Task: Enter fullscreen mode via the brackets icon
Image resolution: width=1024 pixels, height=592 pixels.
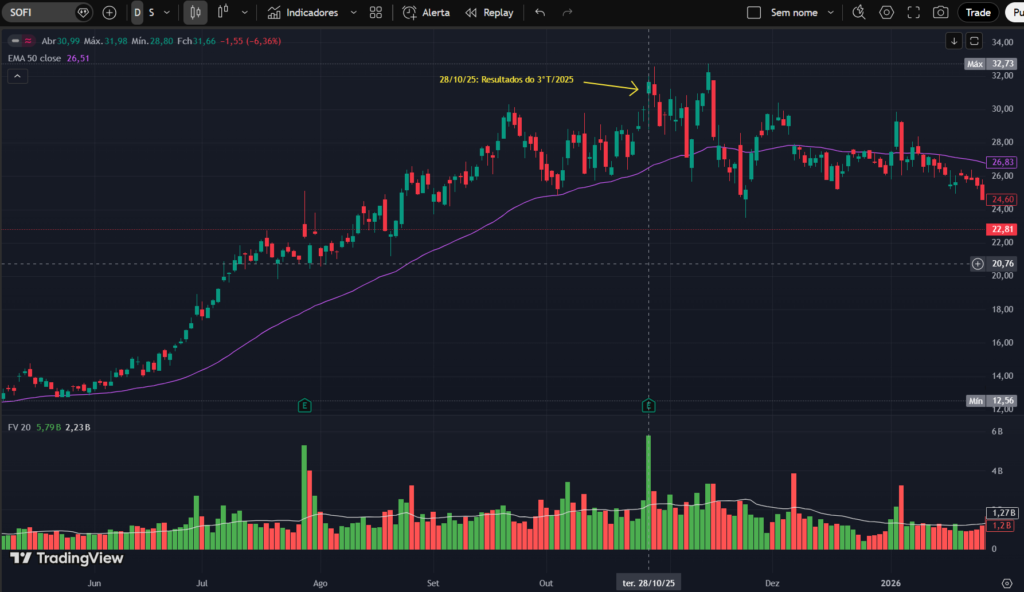Action: (x=913, y=12)
